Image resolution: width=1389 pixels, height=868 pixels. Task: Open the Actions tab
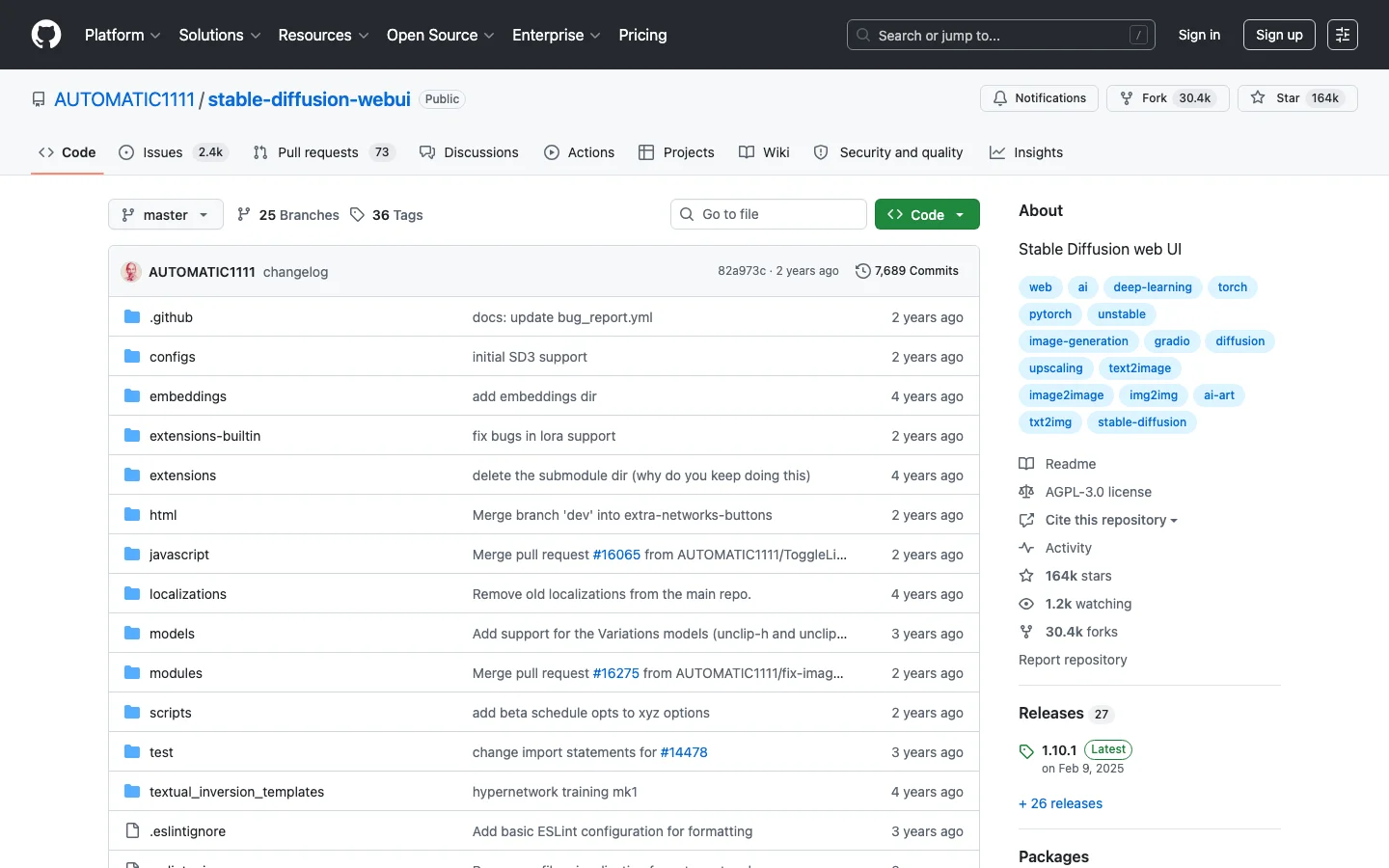tap(579, 152)
